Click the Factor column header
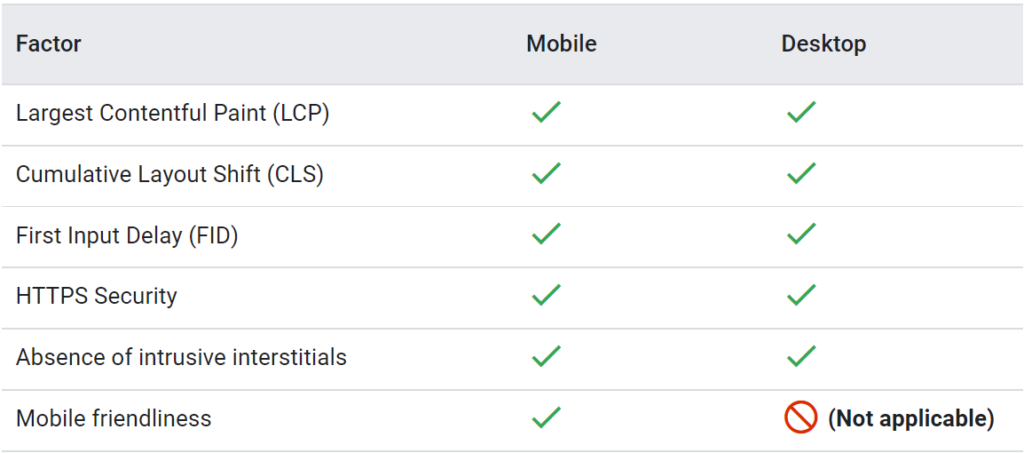 click(48, 44)
